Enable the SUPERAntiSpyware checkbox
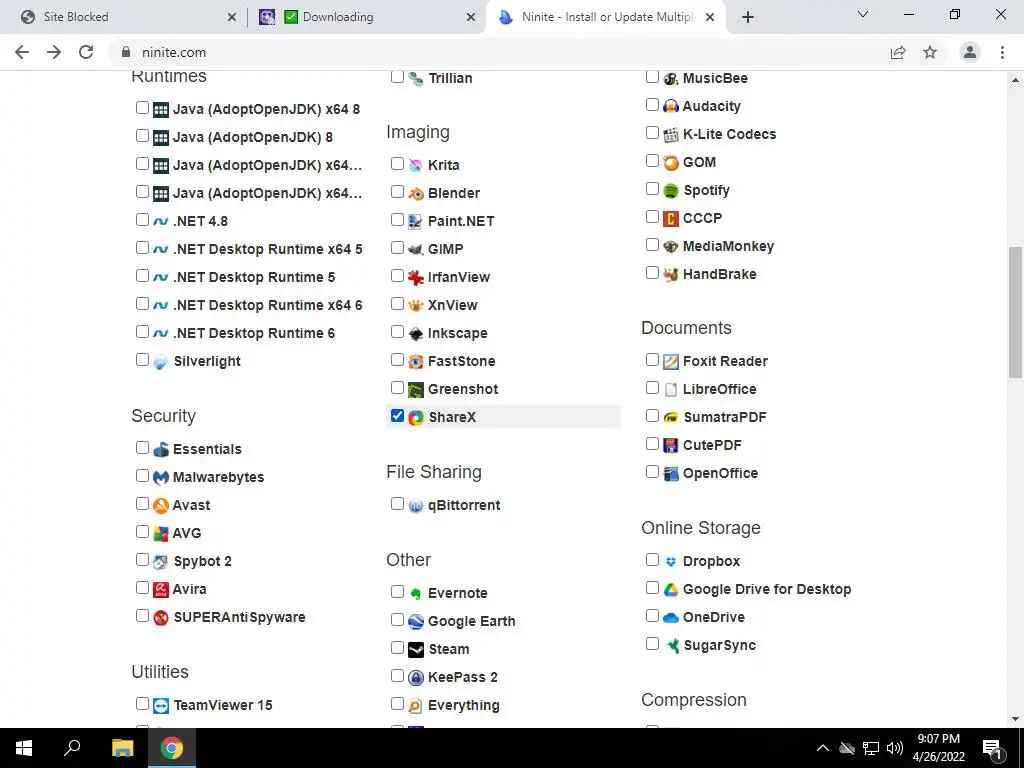The image size is (1024, 768). click(x=142, y=616)
